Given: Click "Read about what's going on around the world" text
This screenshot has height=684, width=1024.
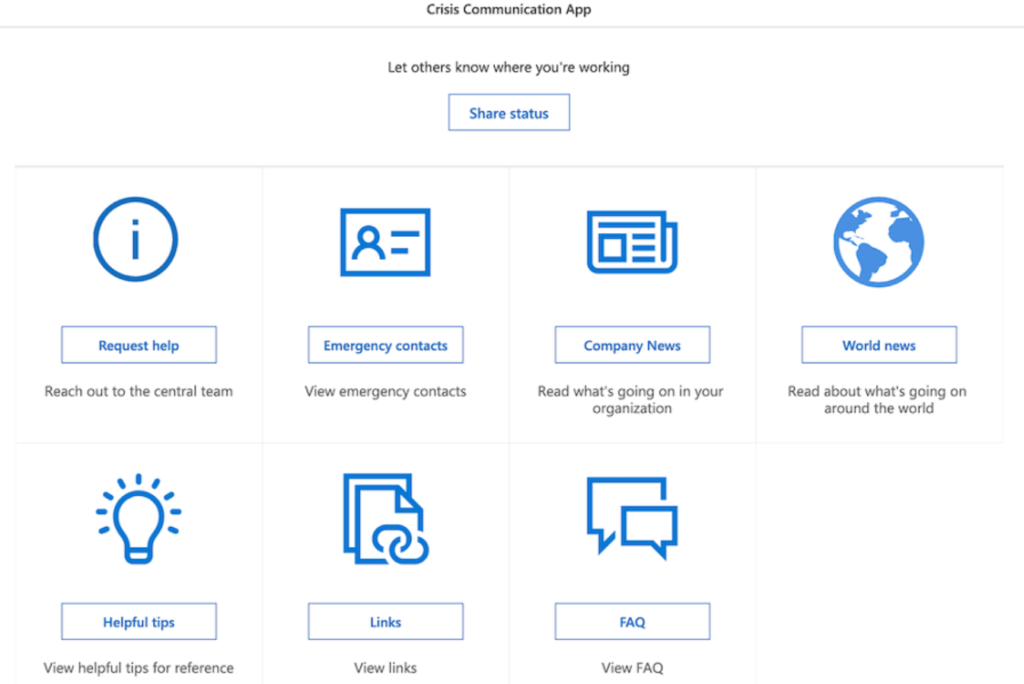Looking at the screenshot, I should point(878,400).
